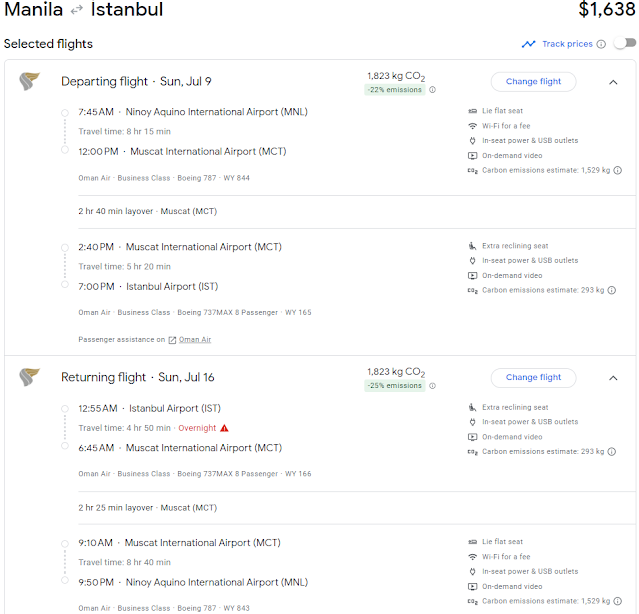
Task: Click the -25% emissions badge
Action: point(395,386)
